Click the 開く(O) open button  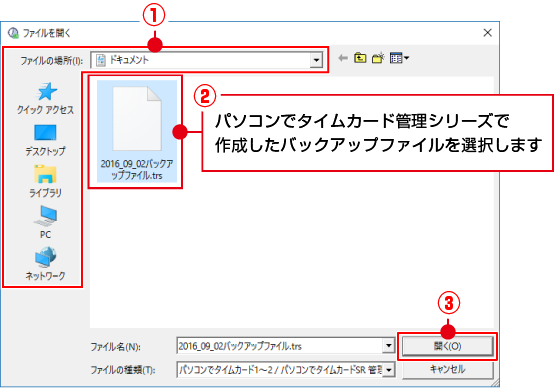pyautogui.click(x=447, y=346)
